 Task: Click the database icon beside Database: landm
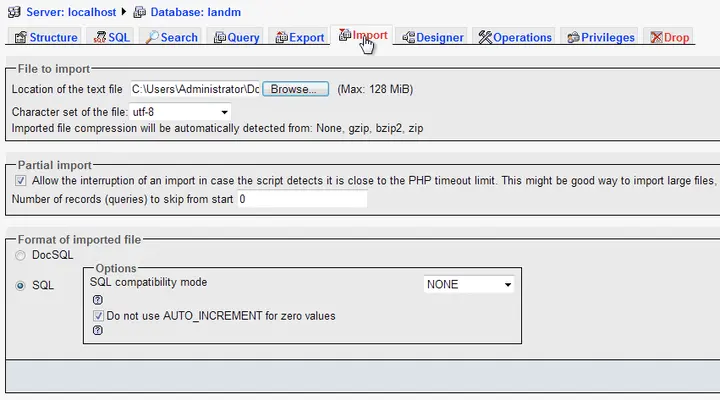(x=140, y=12)
